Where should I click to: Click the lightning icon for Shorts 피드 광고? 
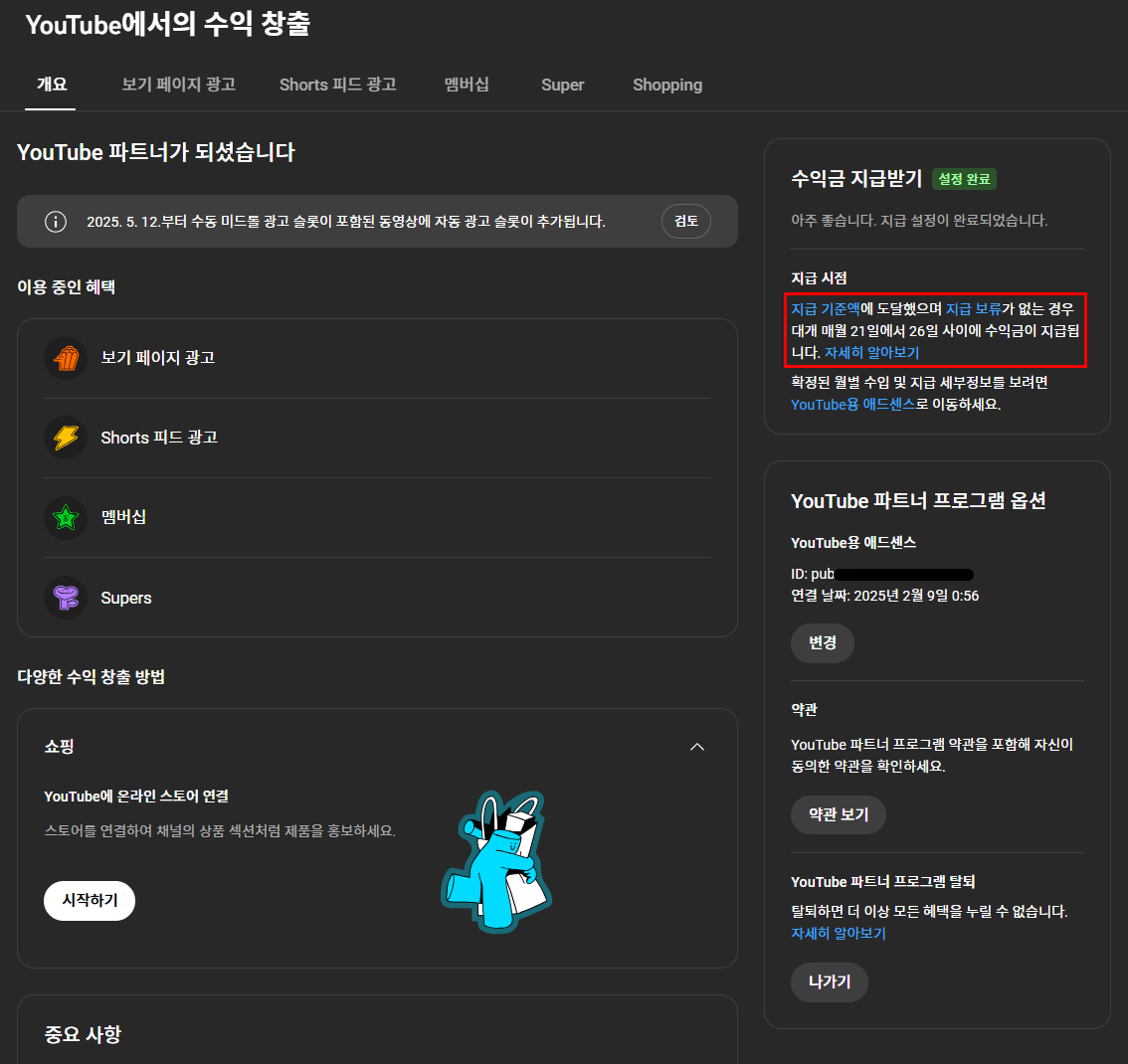tap(66, 438)
